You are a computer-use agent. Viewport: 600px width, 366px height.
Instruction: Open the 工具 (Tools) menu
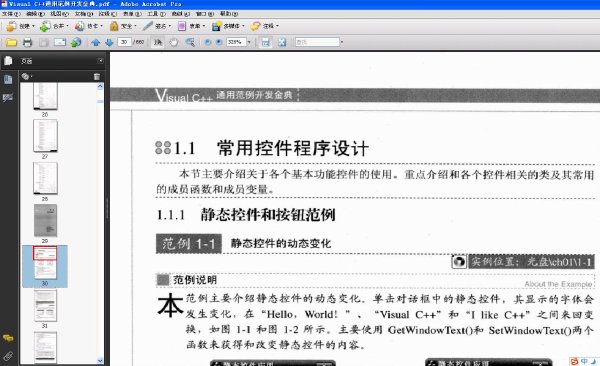[157, 14]
